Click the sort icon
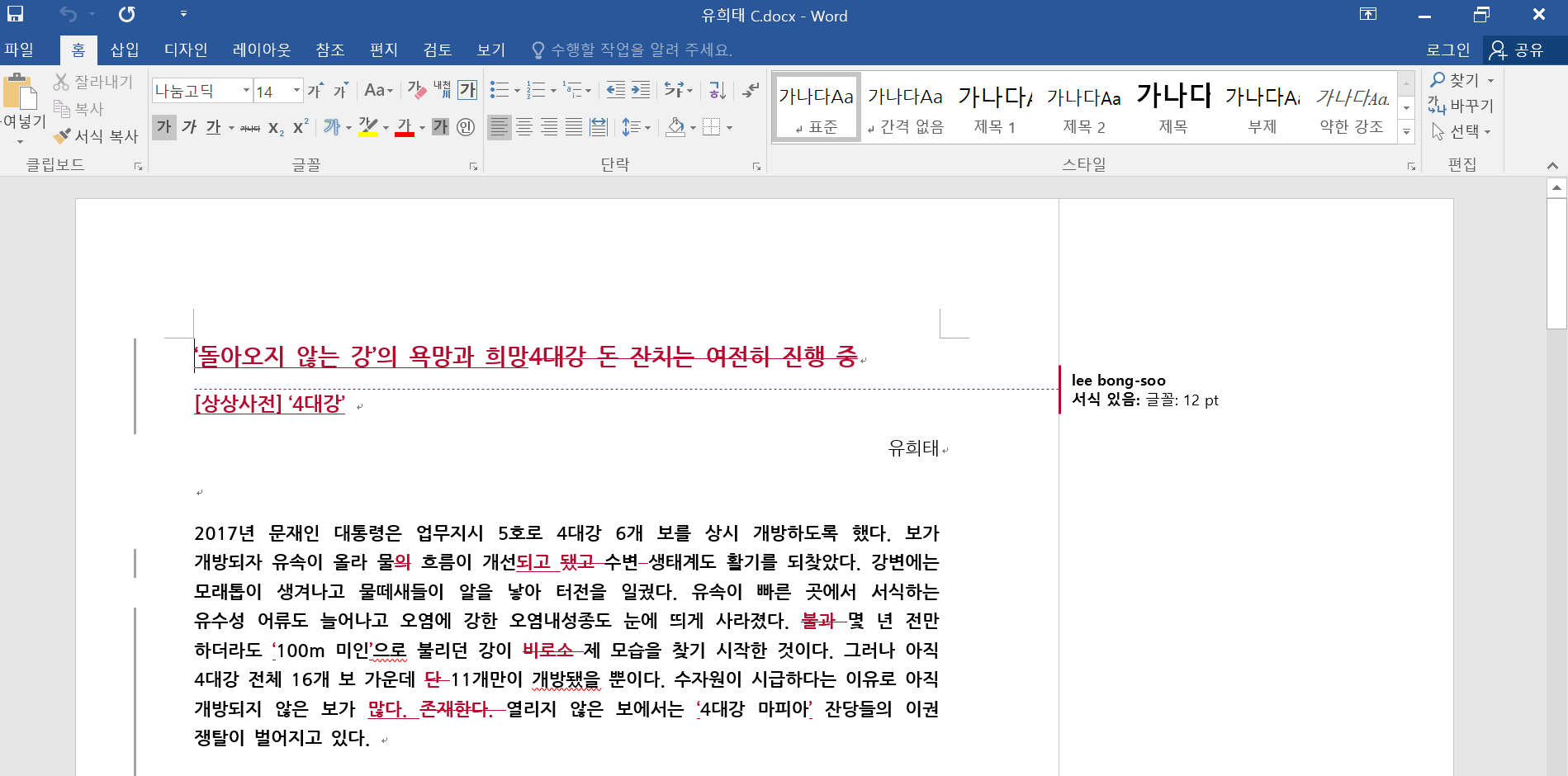Screen dimensions: 1568x776 tap(718, 90)
